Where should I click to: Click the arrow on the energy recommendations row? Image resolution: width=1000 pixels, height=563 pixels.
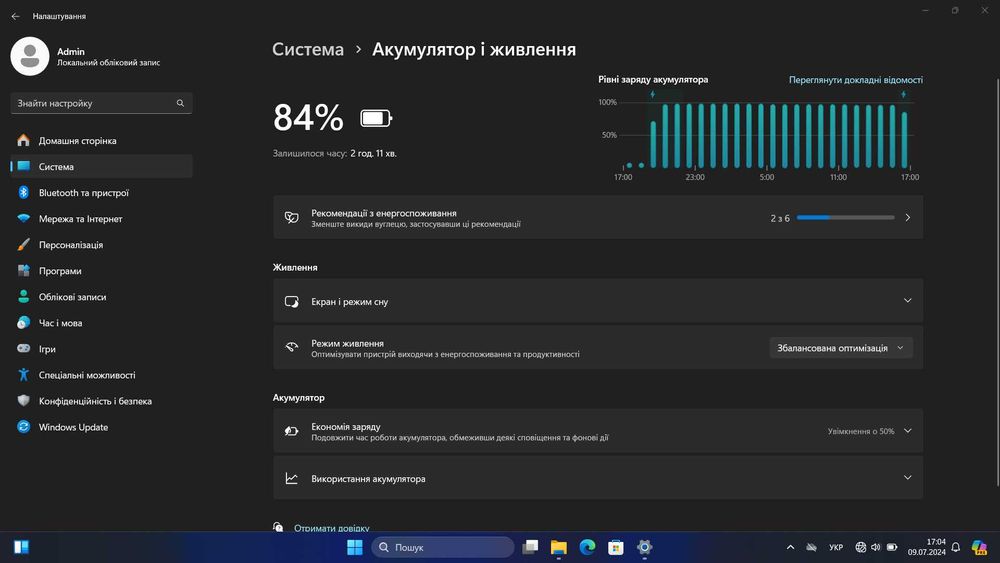(x=908, y=218)
